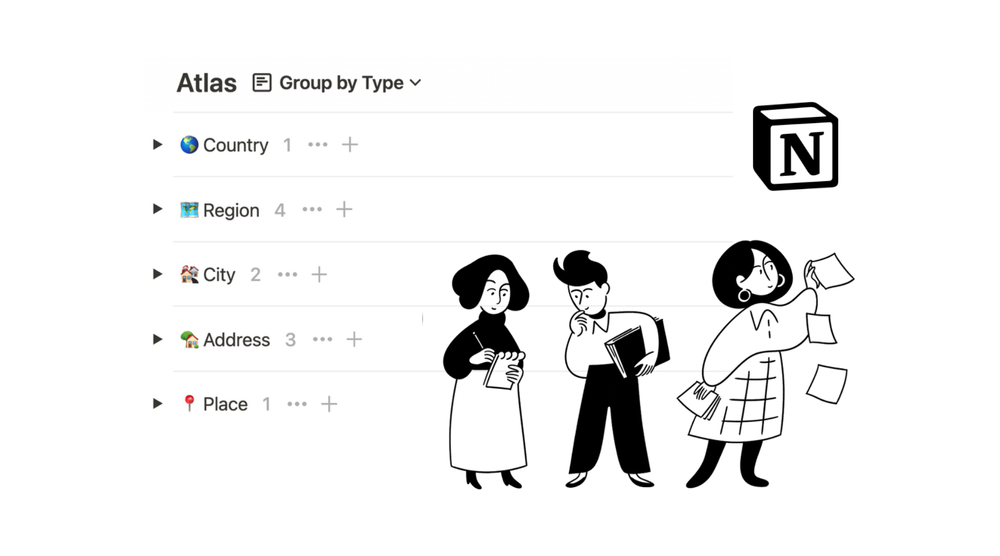Open the Group by Type view dropdown
1000x556 pixels.
(x=349, y=83)
